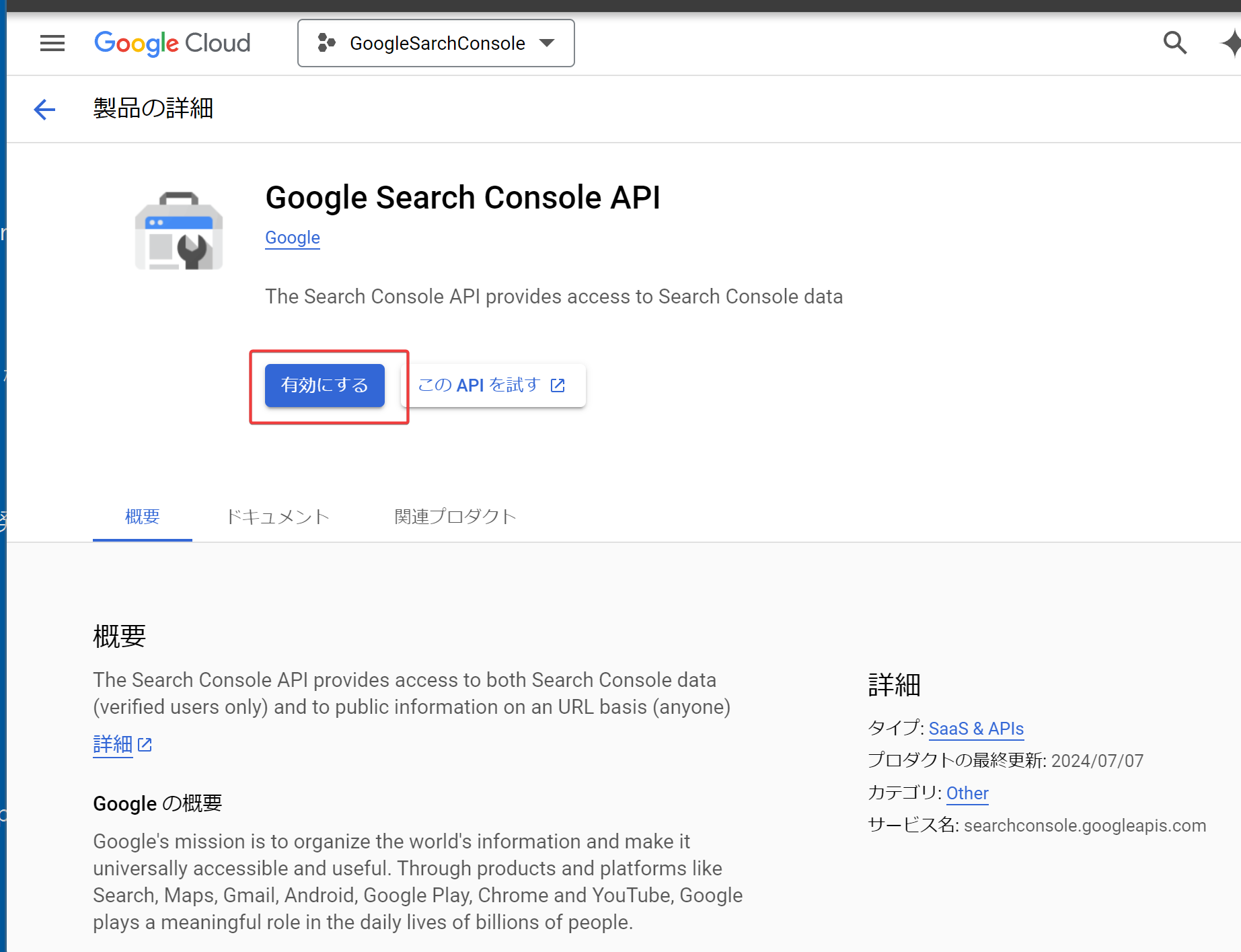The width and height of the screenshot is (1241, 952).
Task: Open the 詳細 details link
Action: 113,745
